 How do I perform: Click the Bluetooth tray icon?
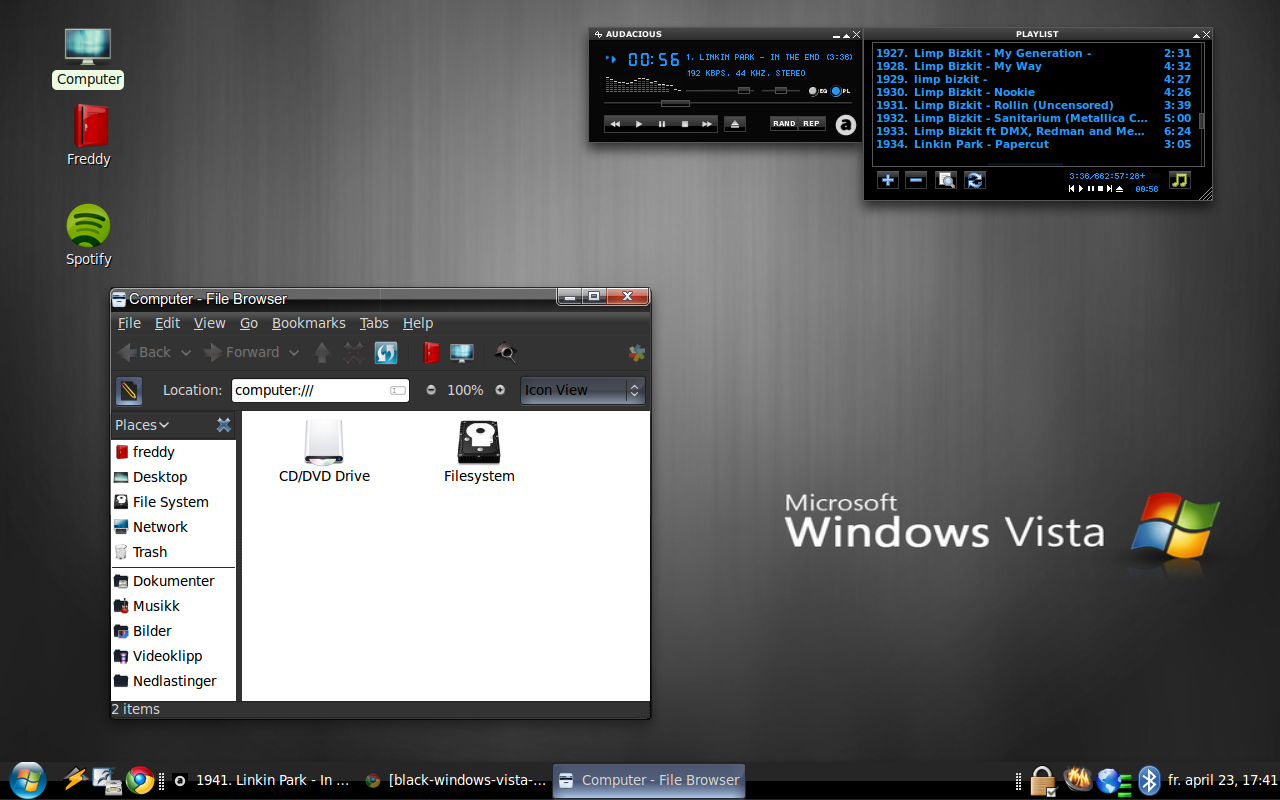tap(1150, 780)
